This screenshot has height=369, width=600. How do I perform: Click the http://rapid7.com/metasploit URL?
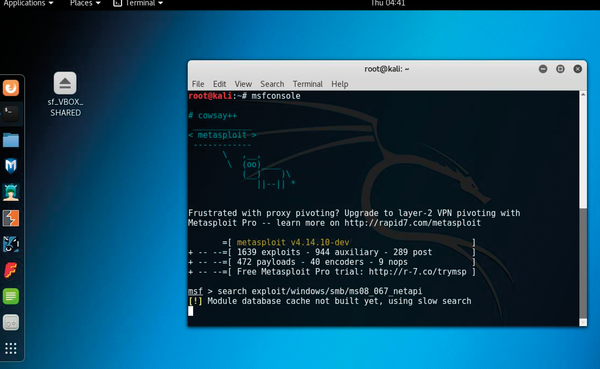(412, 223)
